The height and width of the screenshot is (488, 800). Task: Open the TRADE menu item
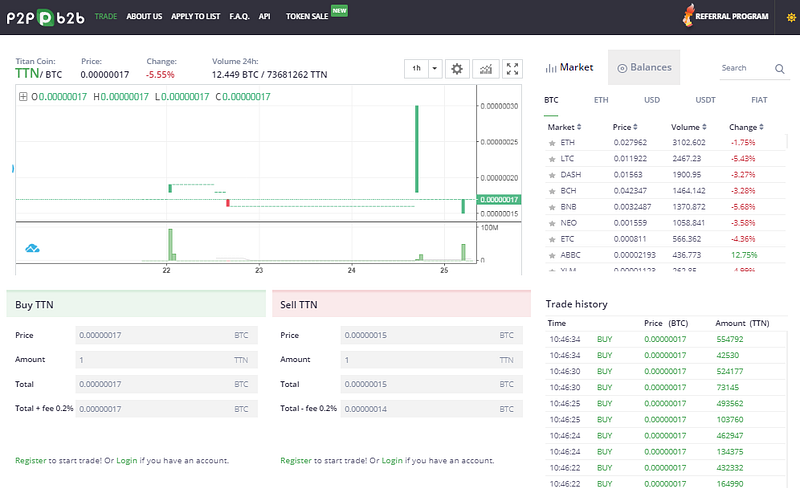pos(106,16)
